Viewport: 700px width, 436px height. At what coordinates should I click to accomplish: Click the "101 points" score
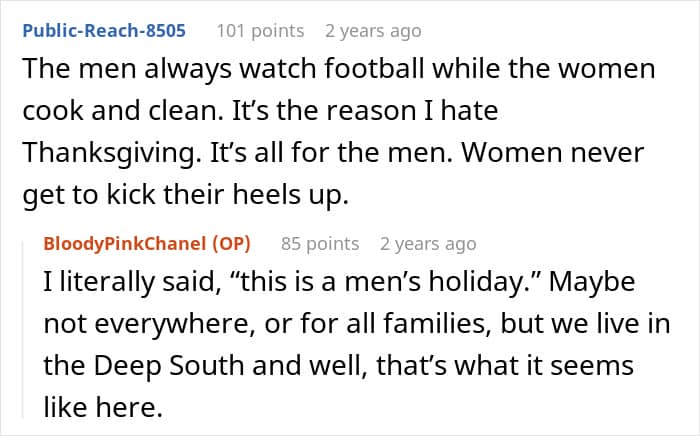[260, 30]
